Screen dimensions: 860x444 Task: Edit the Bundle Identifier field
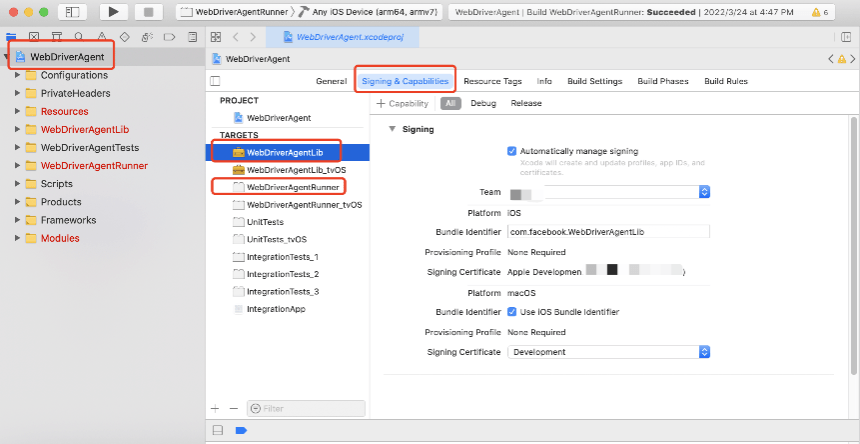click(x=609, y=232)
